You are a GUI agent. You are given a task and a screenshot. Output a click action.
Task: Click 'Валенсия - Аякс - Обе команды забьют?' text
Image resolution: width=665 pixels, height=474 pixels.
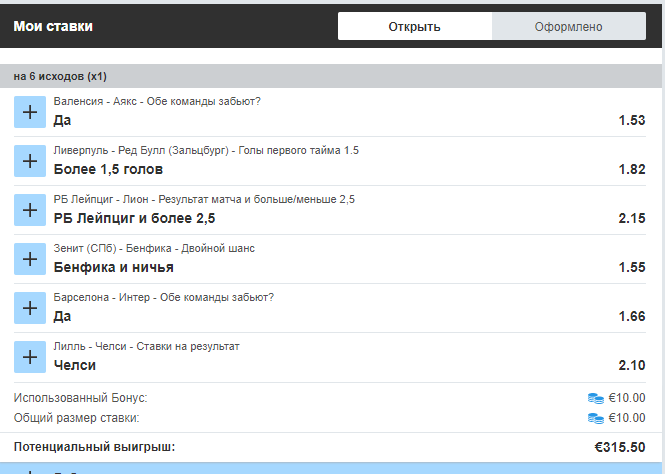tap(157, 101)
